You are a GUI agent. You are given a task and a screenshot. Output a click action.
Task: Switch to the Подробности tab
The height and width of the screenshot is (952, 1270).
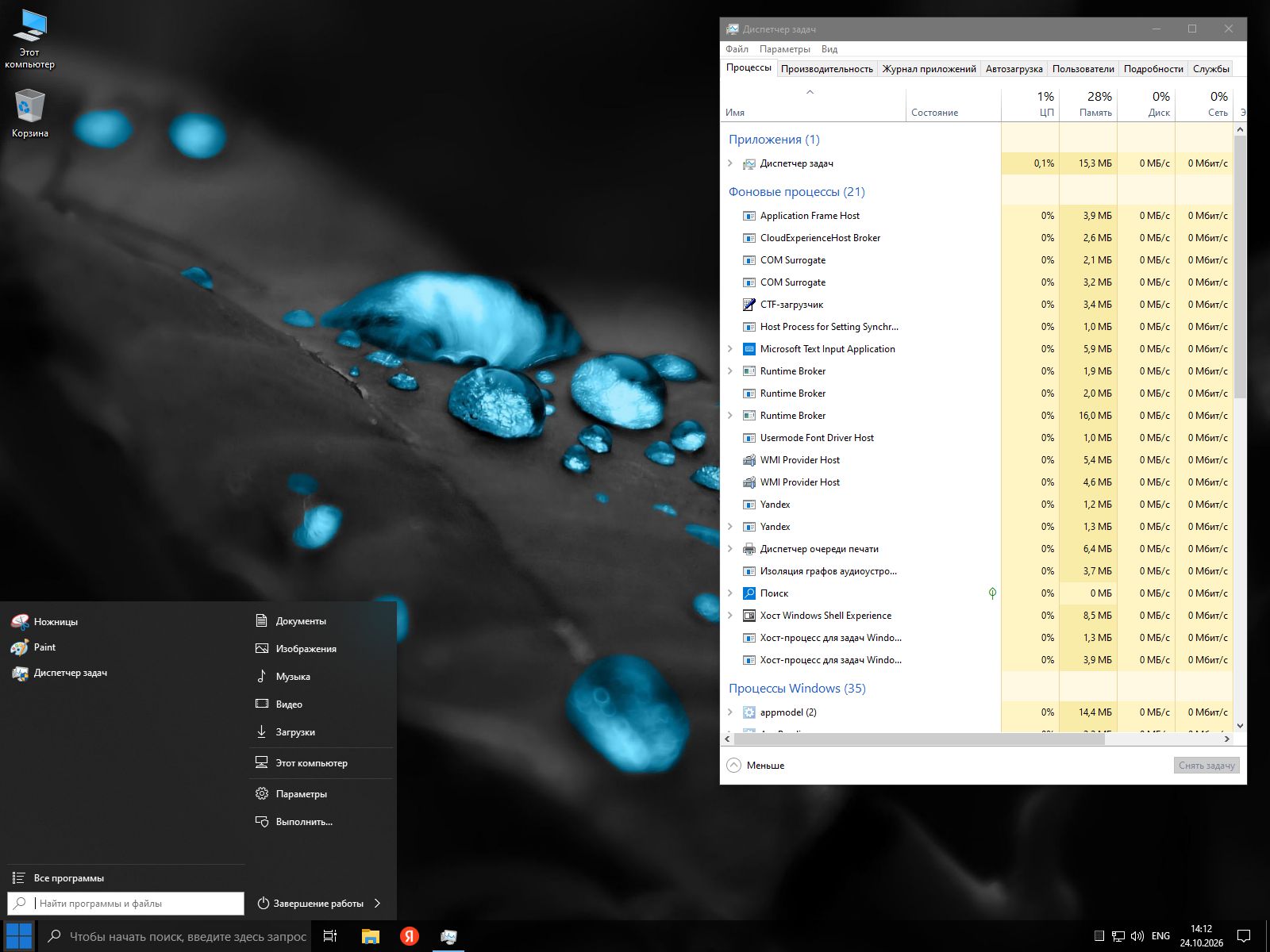coord(1153,69)
